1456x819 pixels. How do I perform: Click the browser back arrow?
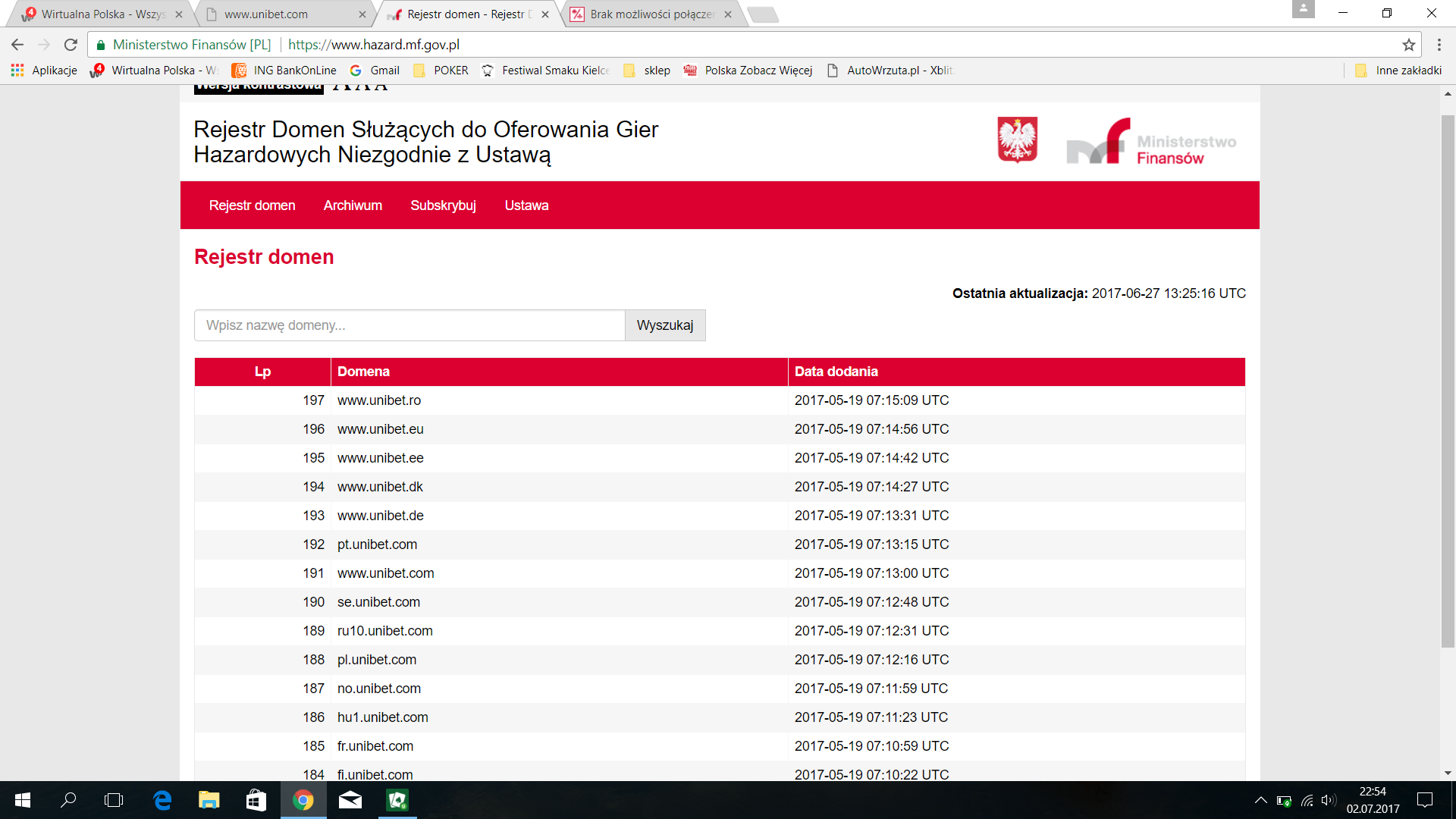point(17,45)
